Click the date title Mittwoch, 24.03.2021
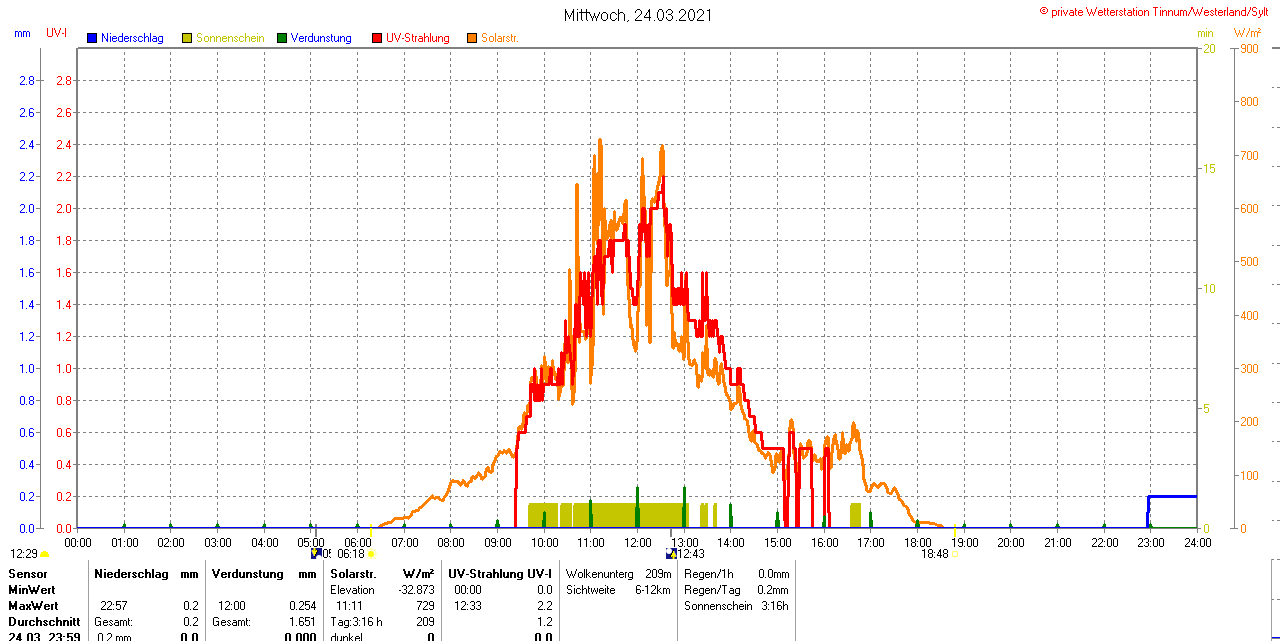Image resolution: width=1280 pixels, height=641 pixels. click(638, 15)
